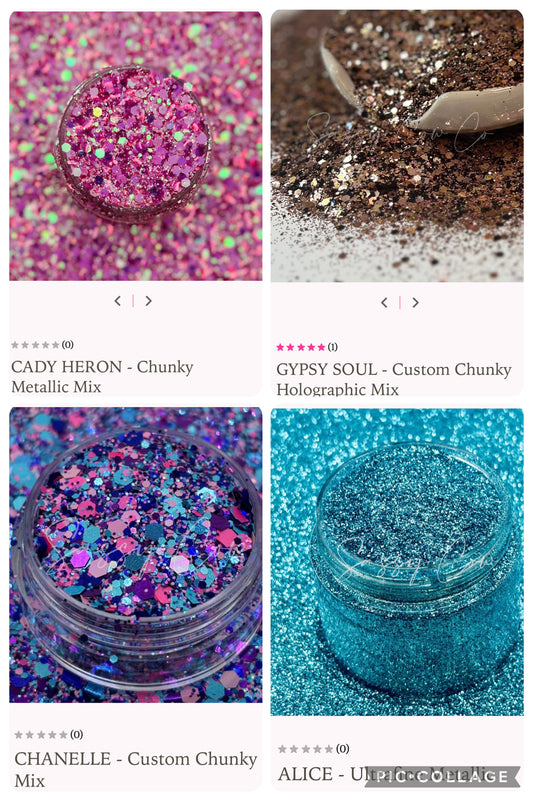Screen dimensions: 533x800
Task: Open the Alice teal glitter jar photo
Action: (397, 561)
